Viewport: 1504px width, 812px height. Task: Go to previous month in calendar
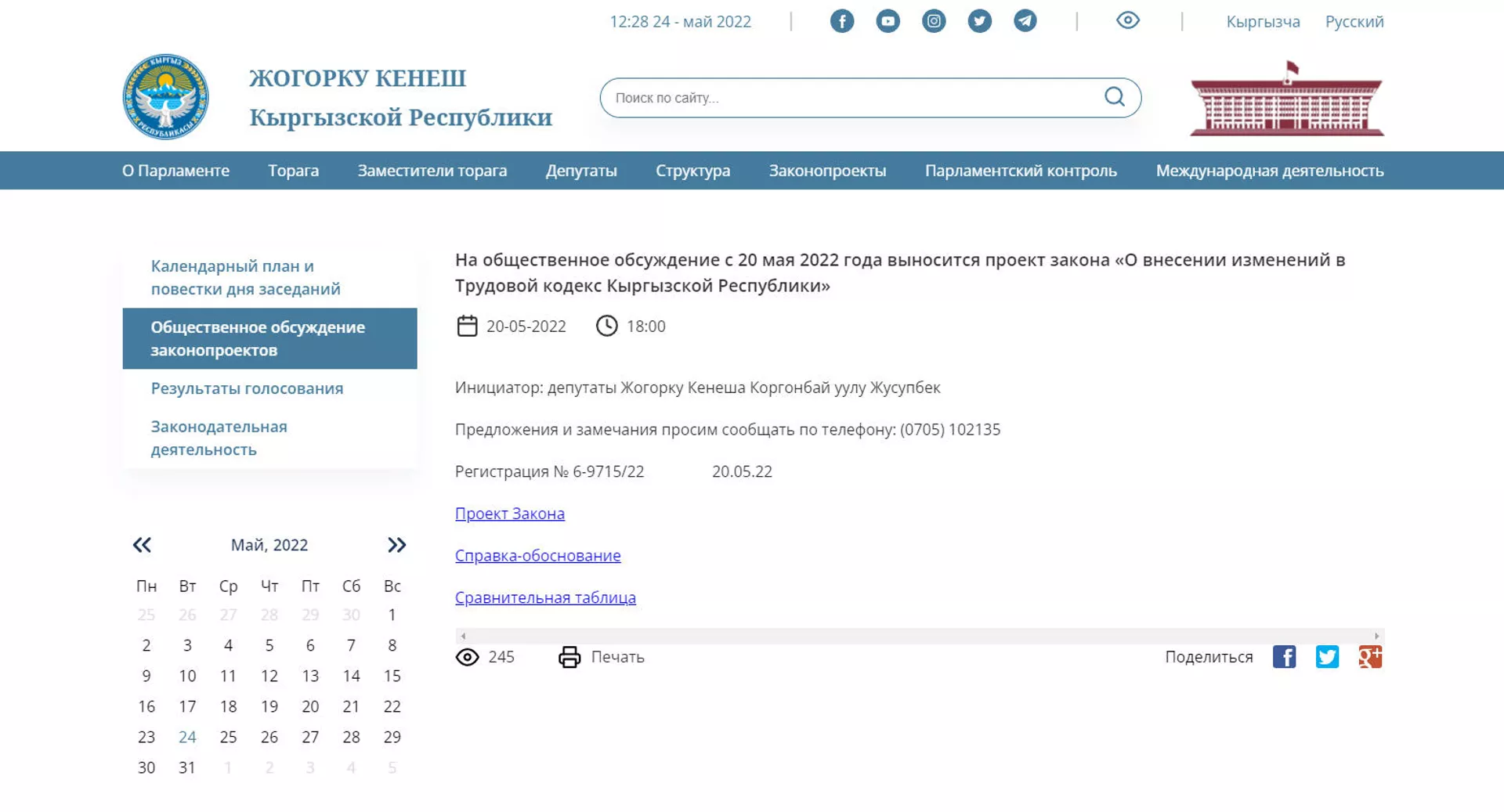pos(142,545)
